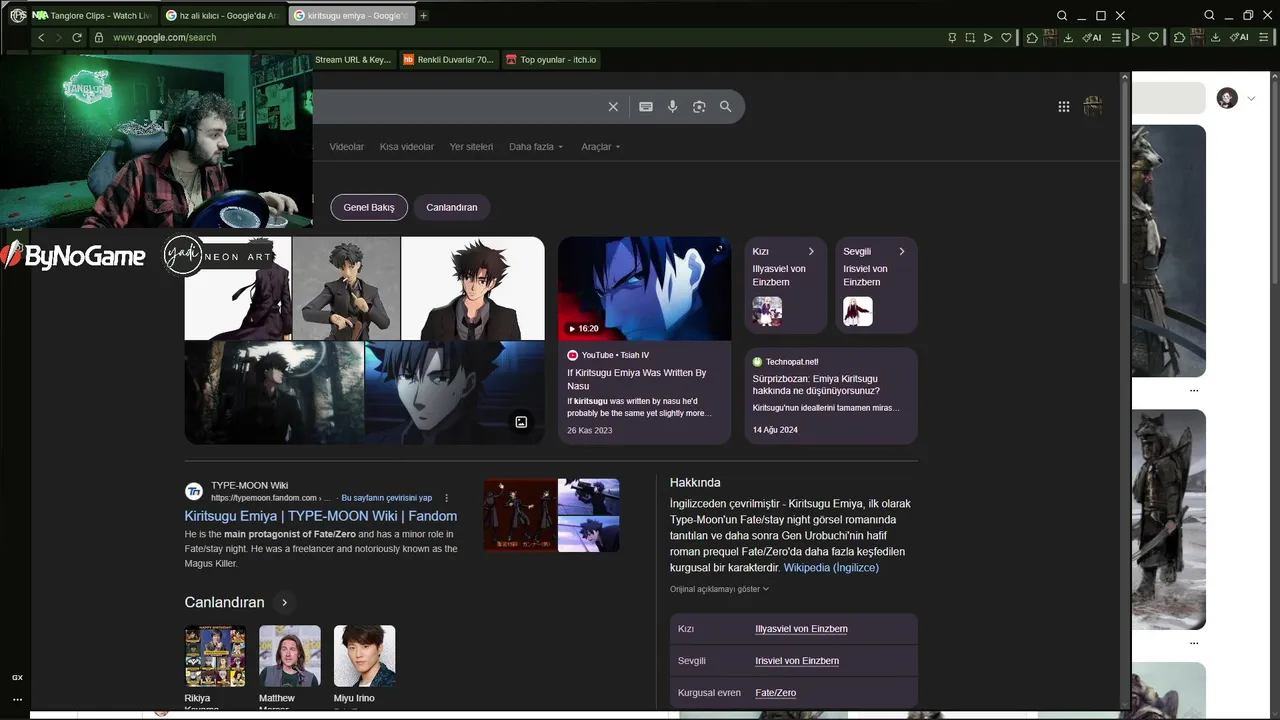1280x720 pixels.
Task: Select the Genel Bakış chip
Action: pos(369,207)
